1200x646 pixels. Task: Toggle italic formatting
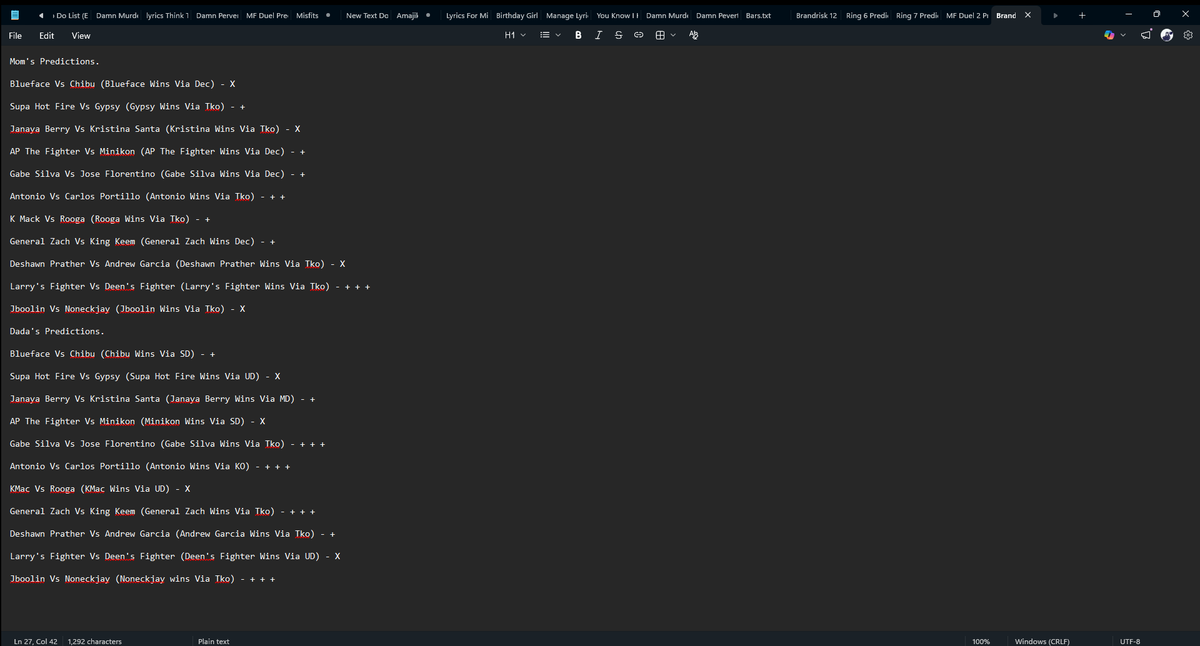598,35
